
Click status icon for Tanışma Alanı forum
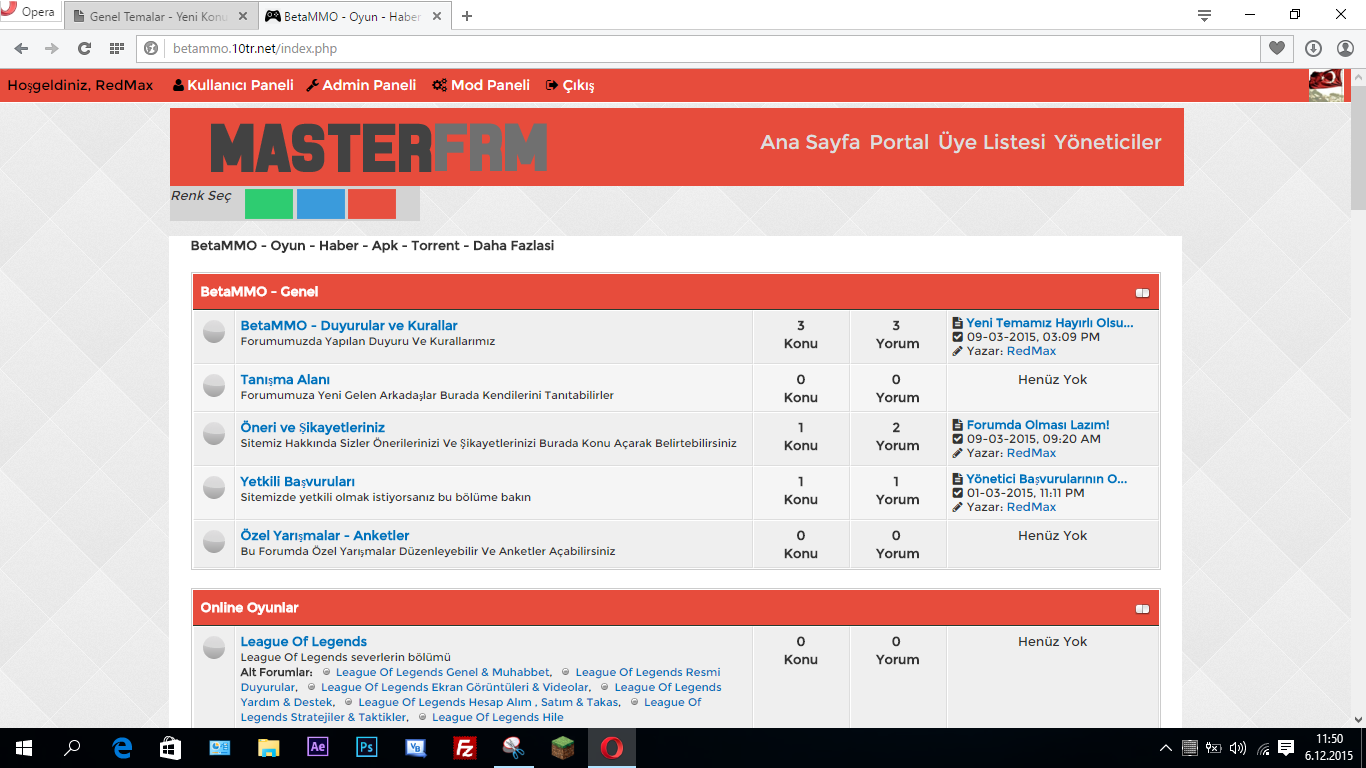coord(214,385)
